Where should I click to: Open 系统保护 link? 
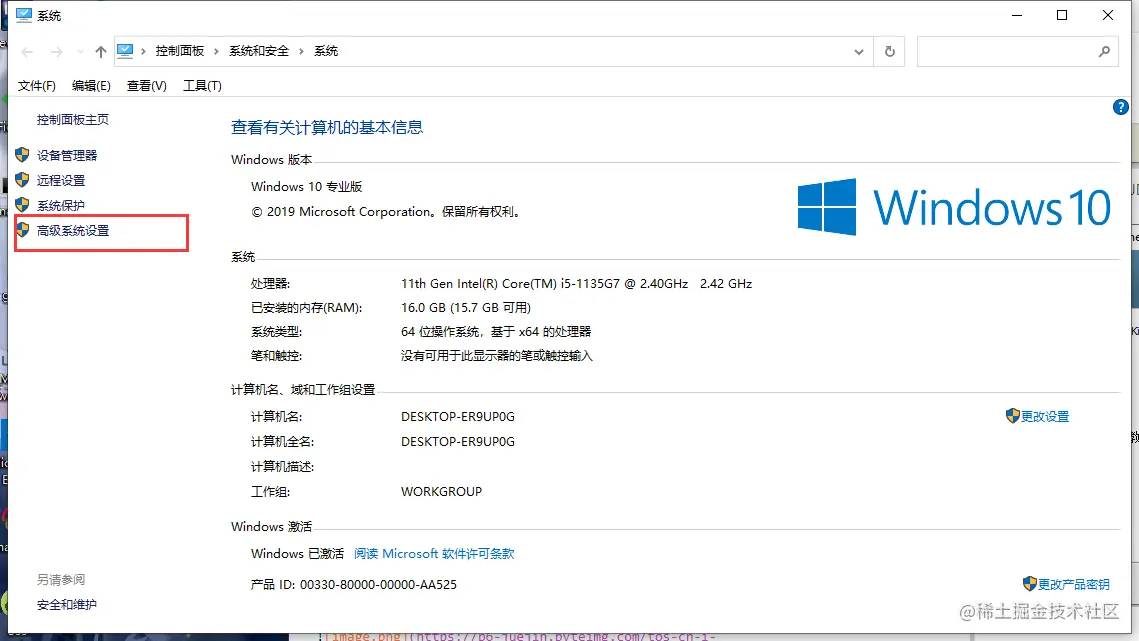(61, 206)
